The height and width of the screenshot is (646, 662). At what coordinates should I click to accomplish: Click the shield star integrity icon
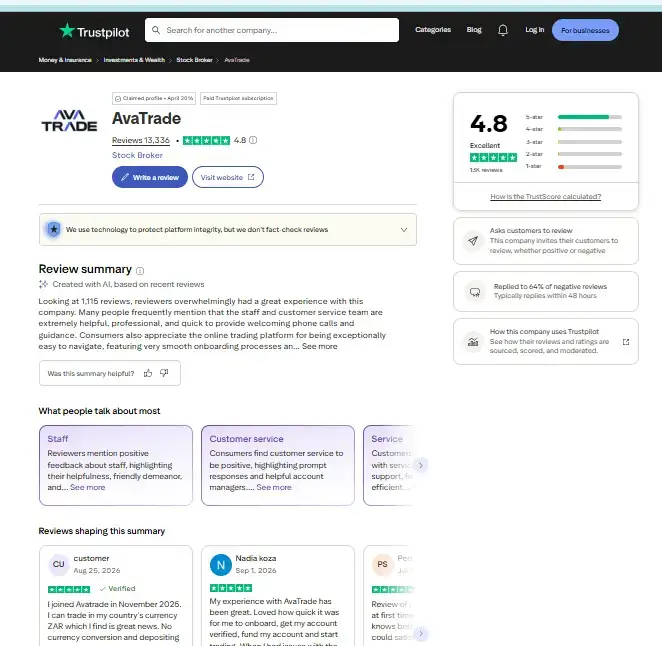pos(54,229)
